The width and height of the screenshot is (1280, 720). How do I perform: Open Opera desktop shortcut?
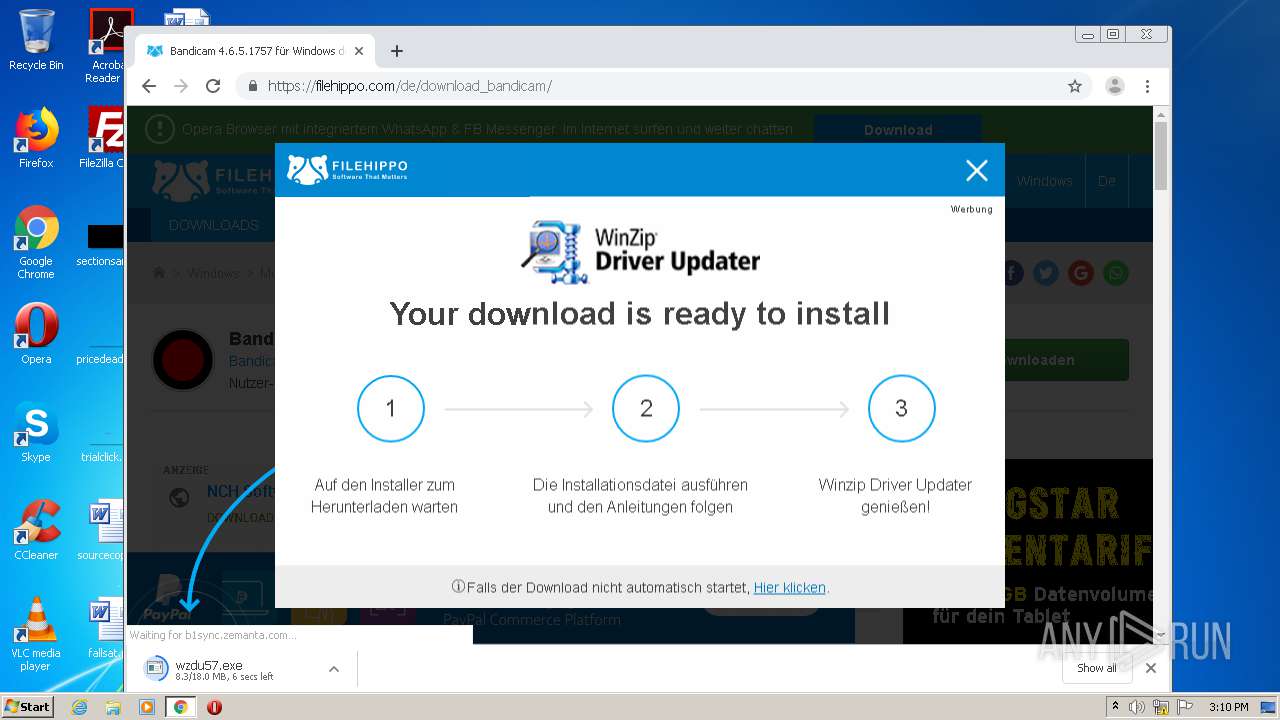point(36,334)
